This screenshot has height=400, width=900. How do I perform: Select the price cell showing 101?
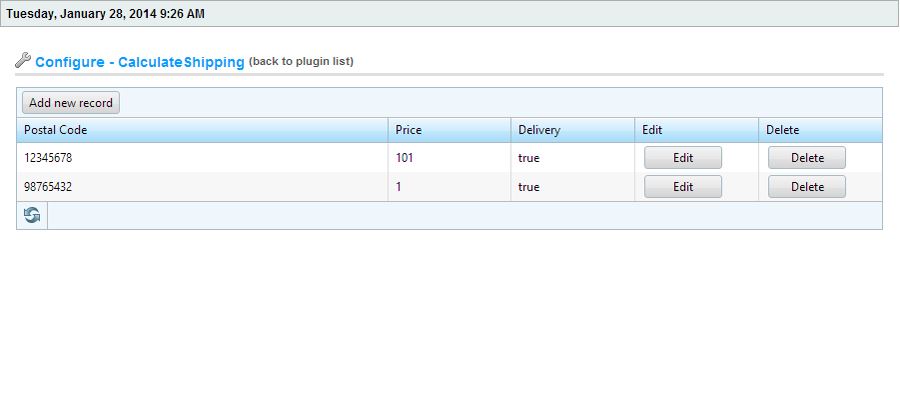(x=449, y=158)
